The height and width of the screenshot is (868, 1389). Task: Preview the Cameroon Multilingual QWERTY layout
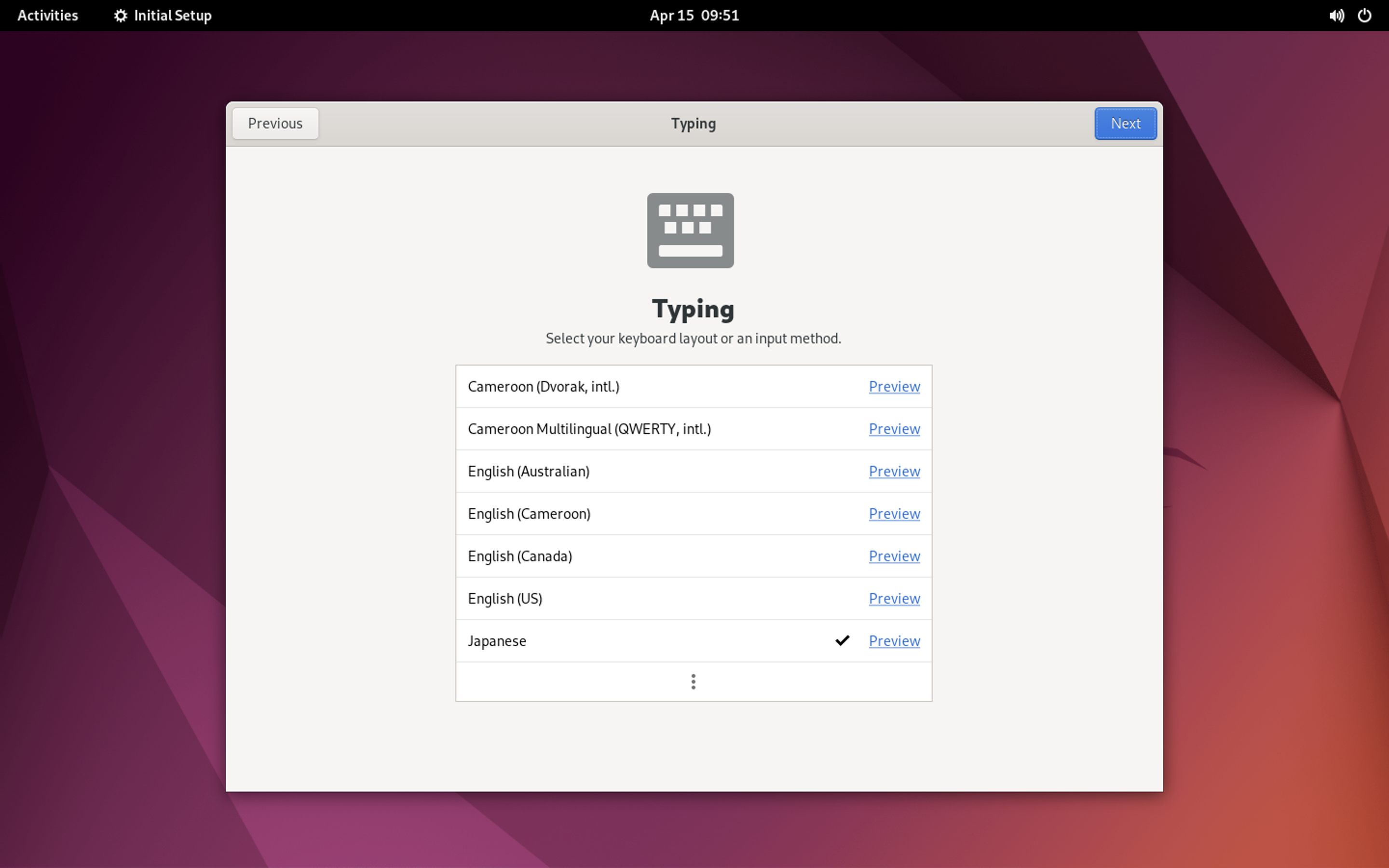pyautogui.click(x=894, y=429)
